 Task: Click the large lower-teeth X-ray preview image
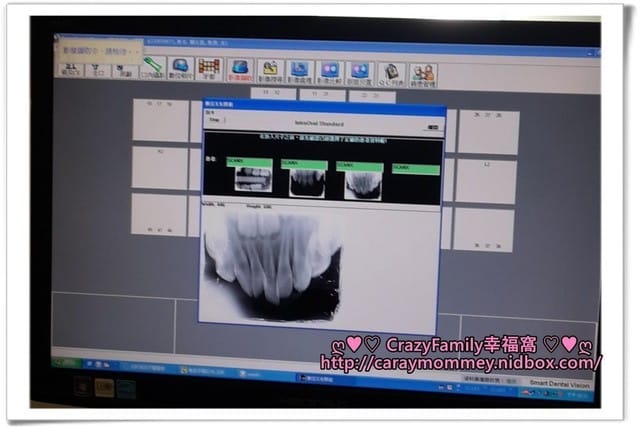tap(272, 265)
